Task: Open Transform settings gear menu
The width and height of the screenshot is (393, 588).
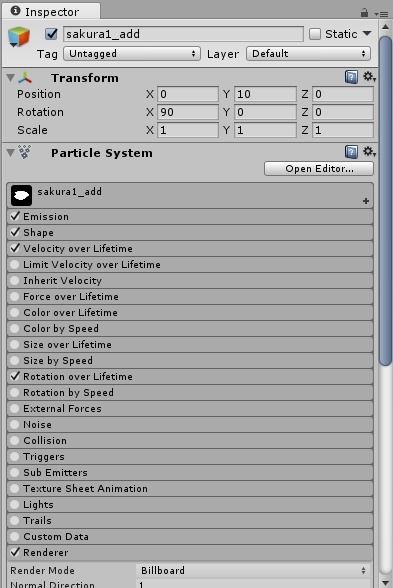Action: pos(369,77)
